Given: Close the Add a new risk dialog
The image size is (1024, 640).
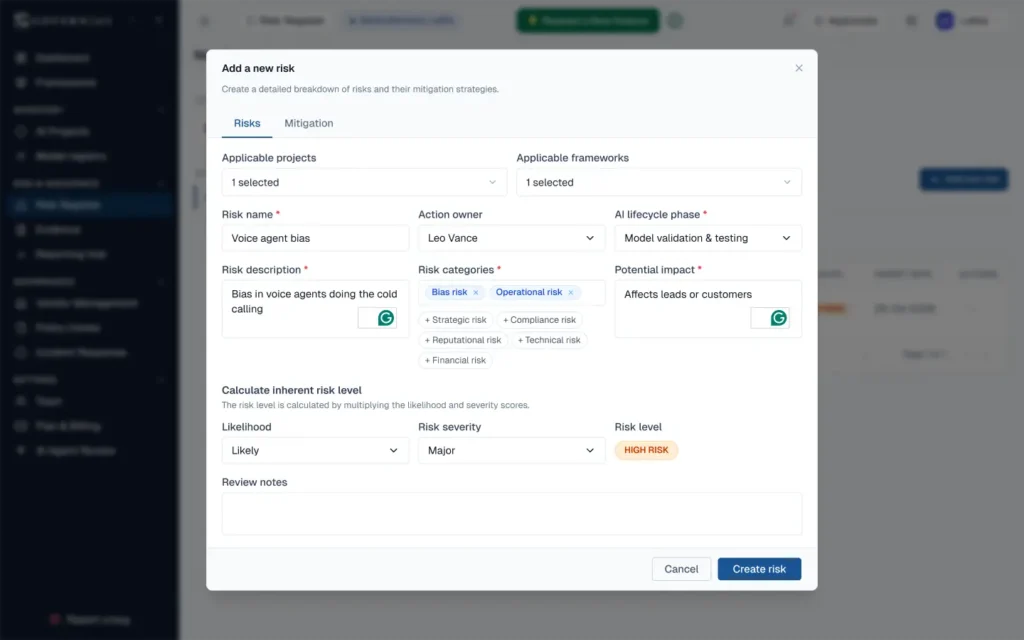Looking at the screenshot, I should point(798,68).
